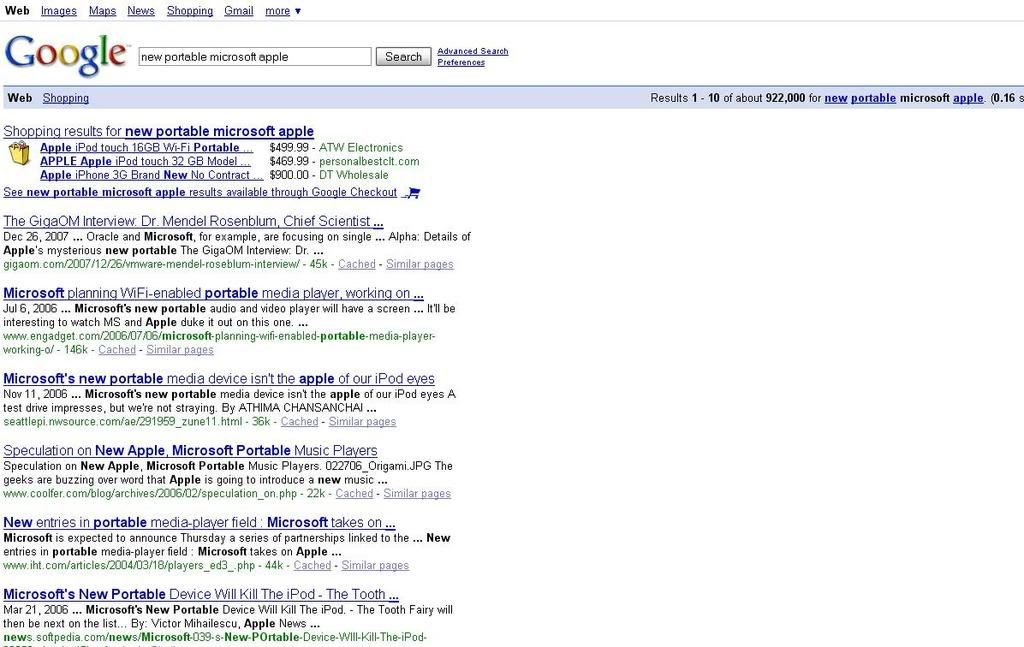This screenshot has height=647, width=1024.
Task: Click the Google logo
Action: (x=67, y=55)
